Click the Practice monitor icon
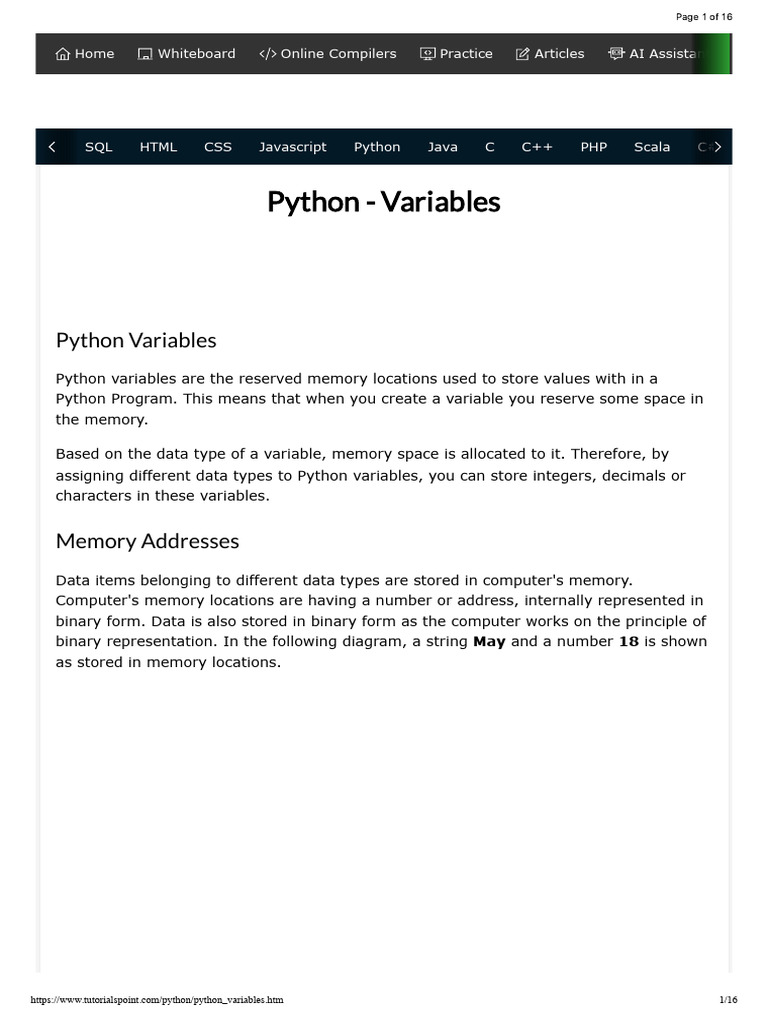 point(427,54)
